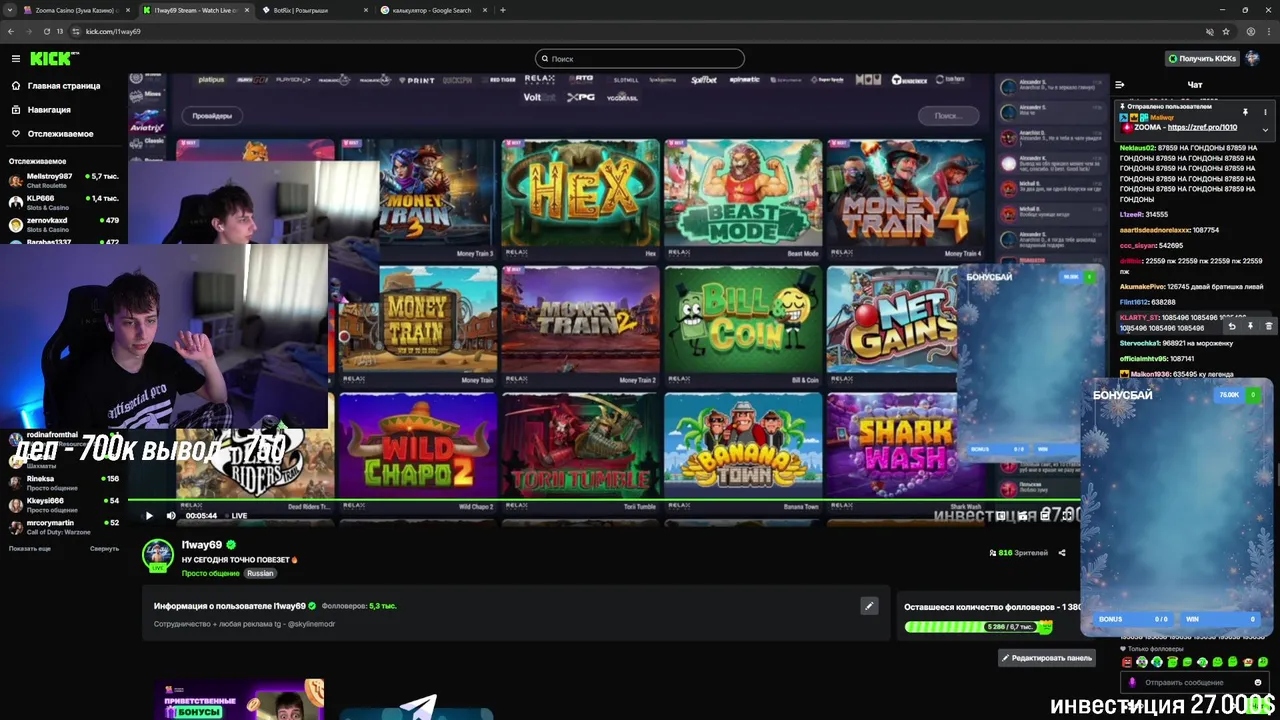Click the streamer avatar l1way69
The height and width of the screenshot is (720, 1280).
tap(158, 556)
